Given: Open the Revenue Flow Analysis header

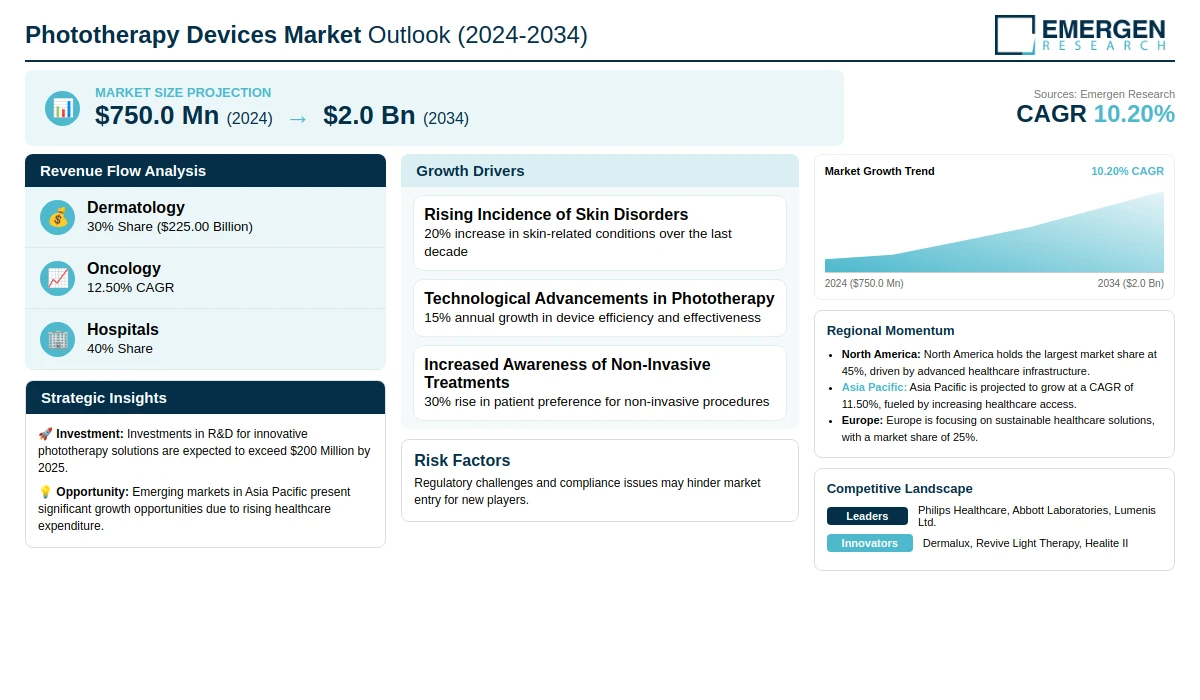Looking at the screenshot, I should [x=205, y=171].
